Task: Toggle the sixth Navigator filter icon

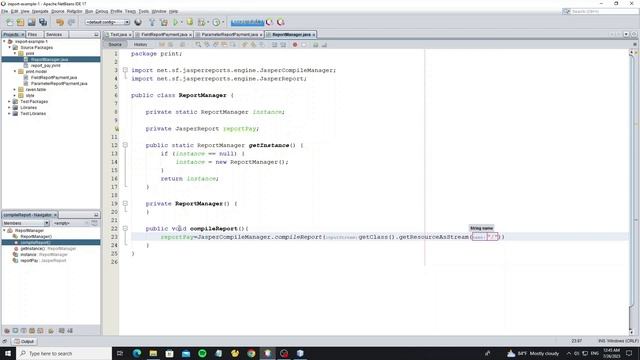Action: coord(51,331)
